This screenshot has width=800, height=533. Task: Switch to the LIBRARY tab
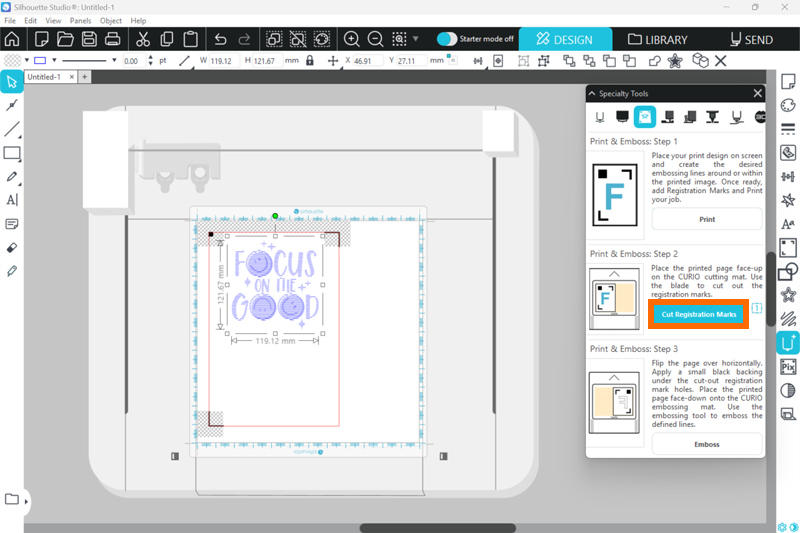(657, 40)
